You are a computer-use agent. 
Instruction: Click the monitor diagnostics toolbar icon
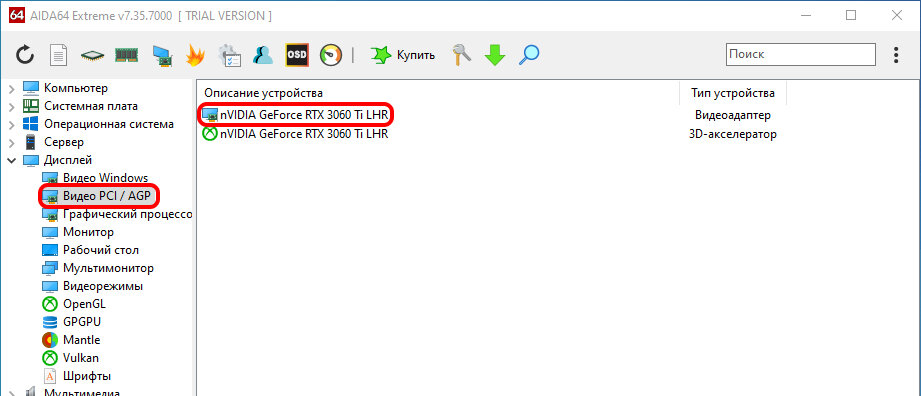(162, 55)
